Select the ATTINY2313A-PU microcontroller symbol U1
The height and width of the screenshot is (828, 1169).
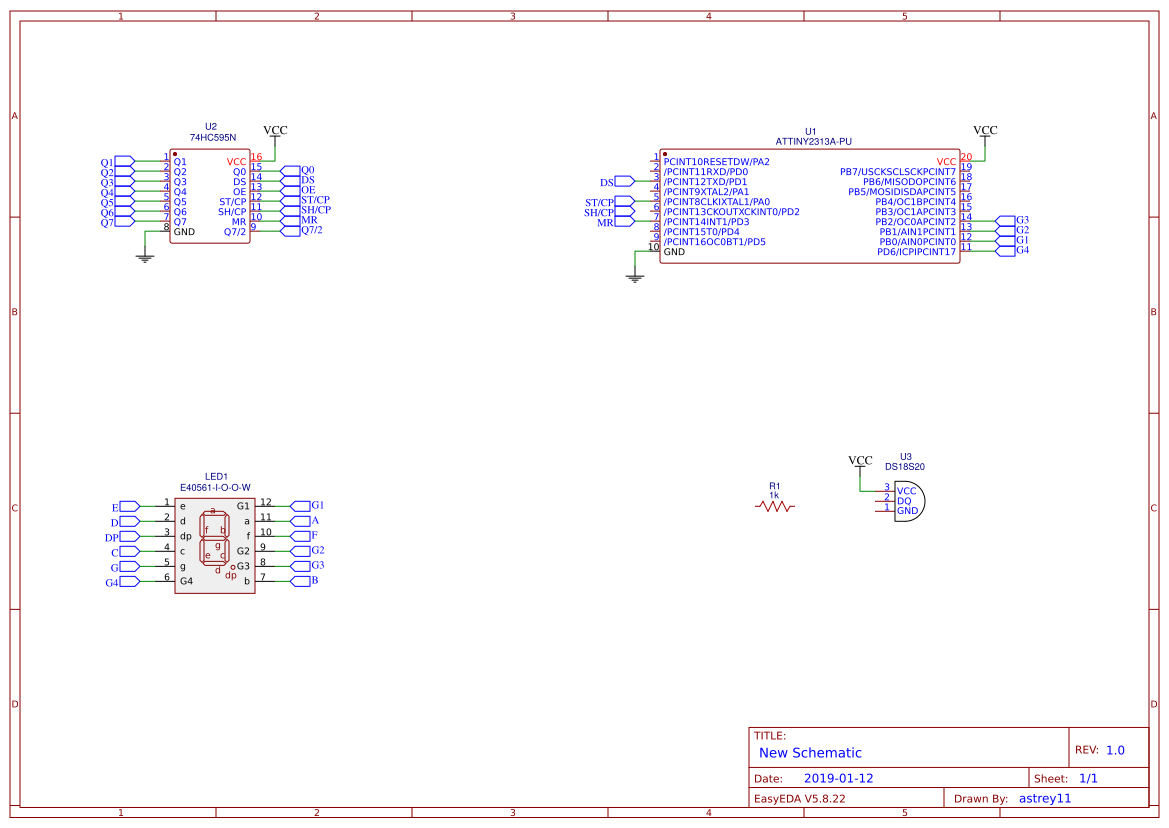coord(810,200)
